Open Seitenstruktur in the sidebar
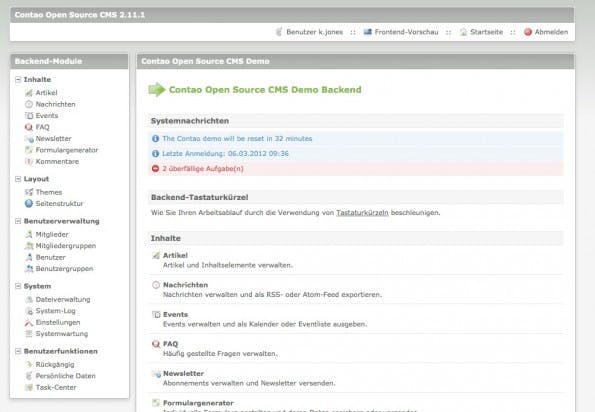Viewport: 595px width, 412px height. coord(60,203)
